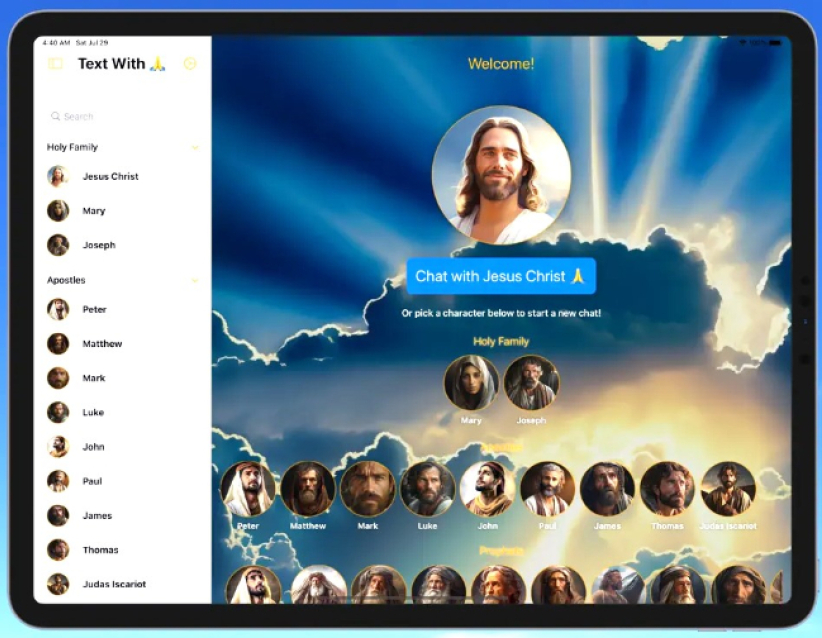Collapse the Holy Family section chevron
Screen dimensions: 822x638
[195, 148]
